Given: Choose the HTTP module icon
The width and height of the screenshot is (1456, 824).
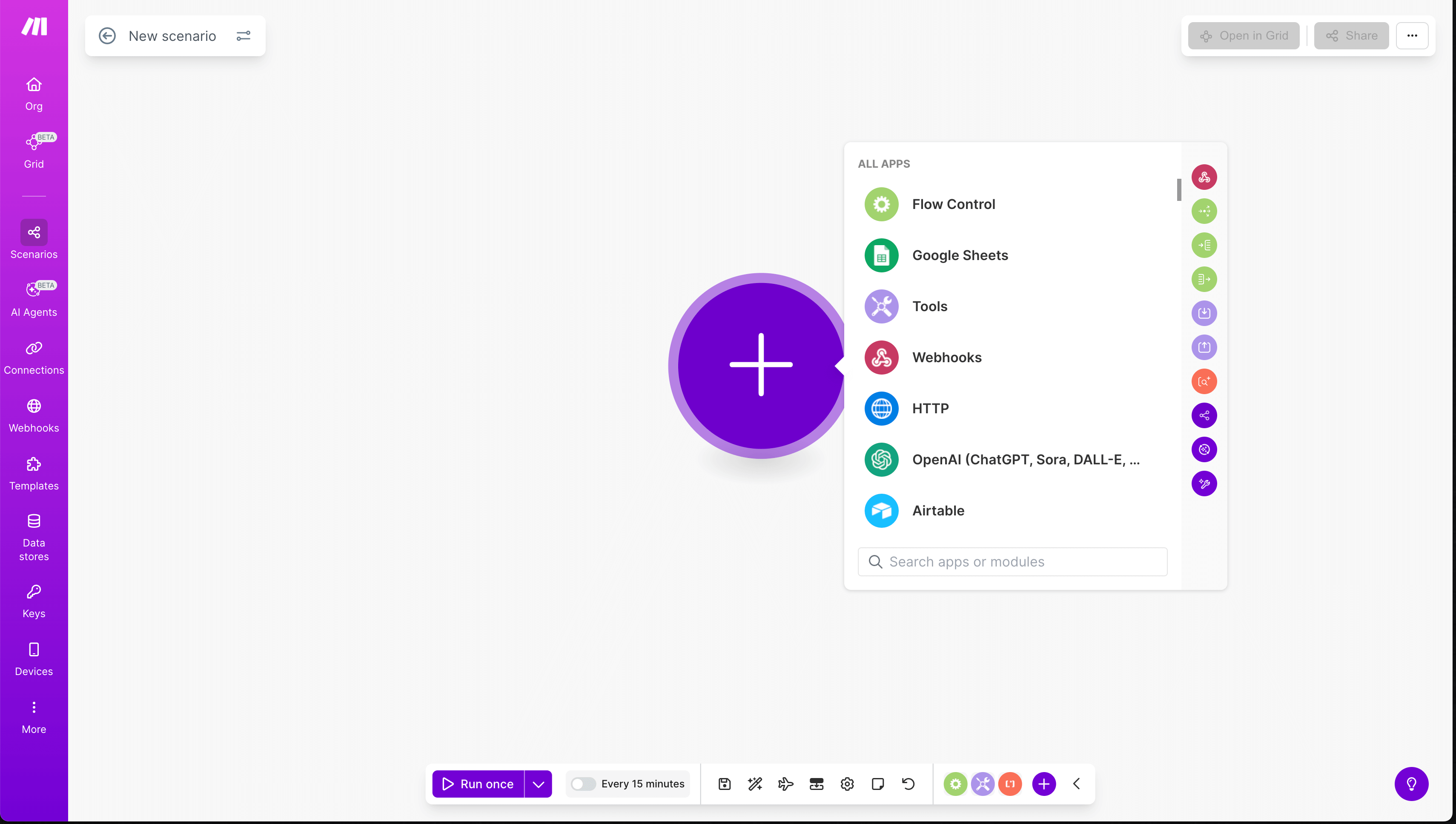Looking at the screenshot, I should tap(881, 408).
